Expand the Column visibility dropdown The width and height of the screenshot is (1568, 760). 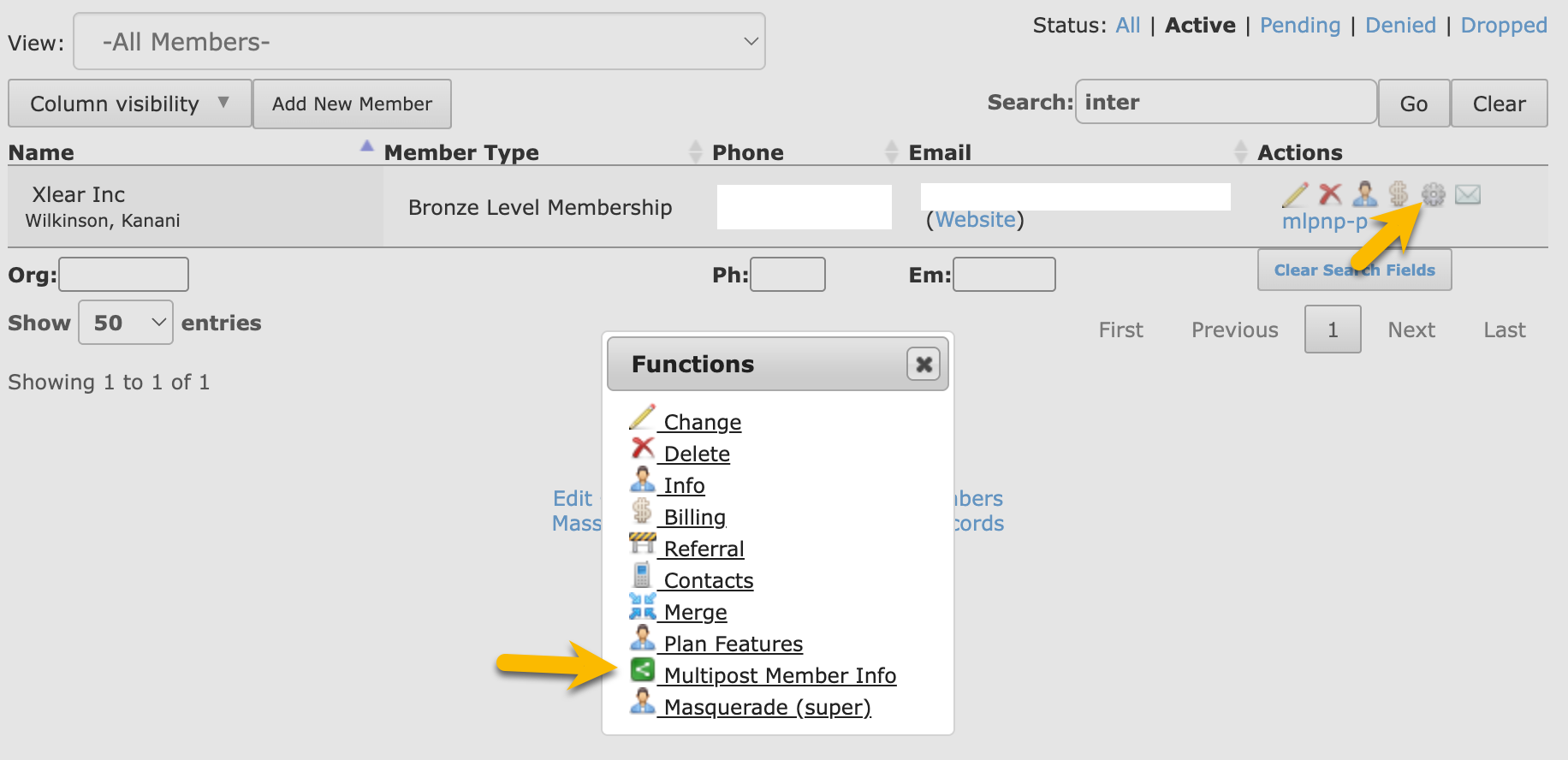128,104
